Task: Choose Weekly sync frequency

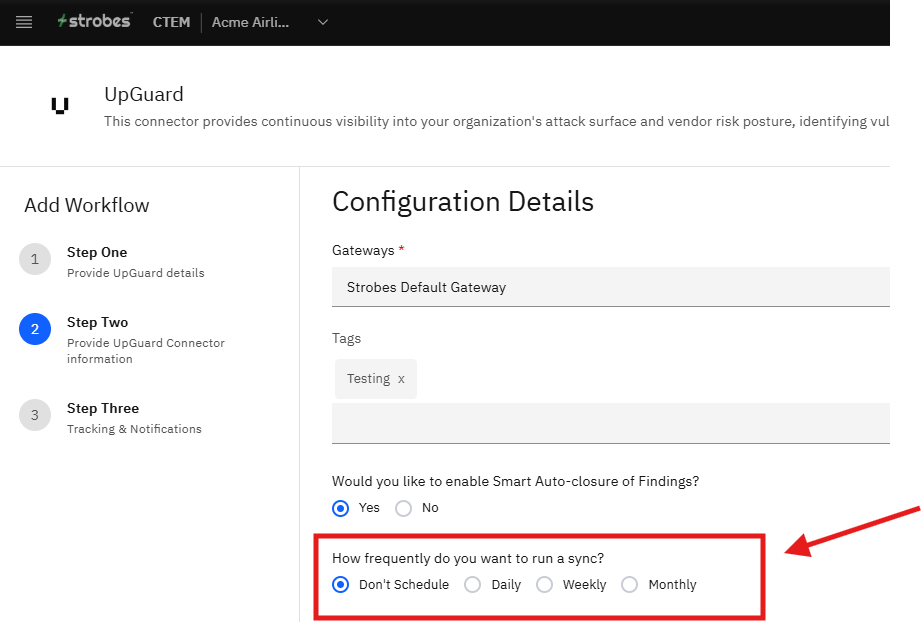Action: tap(544, 584)
